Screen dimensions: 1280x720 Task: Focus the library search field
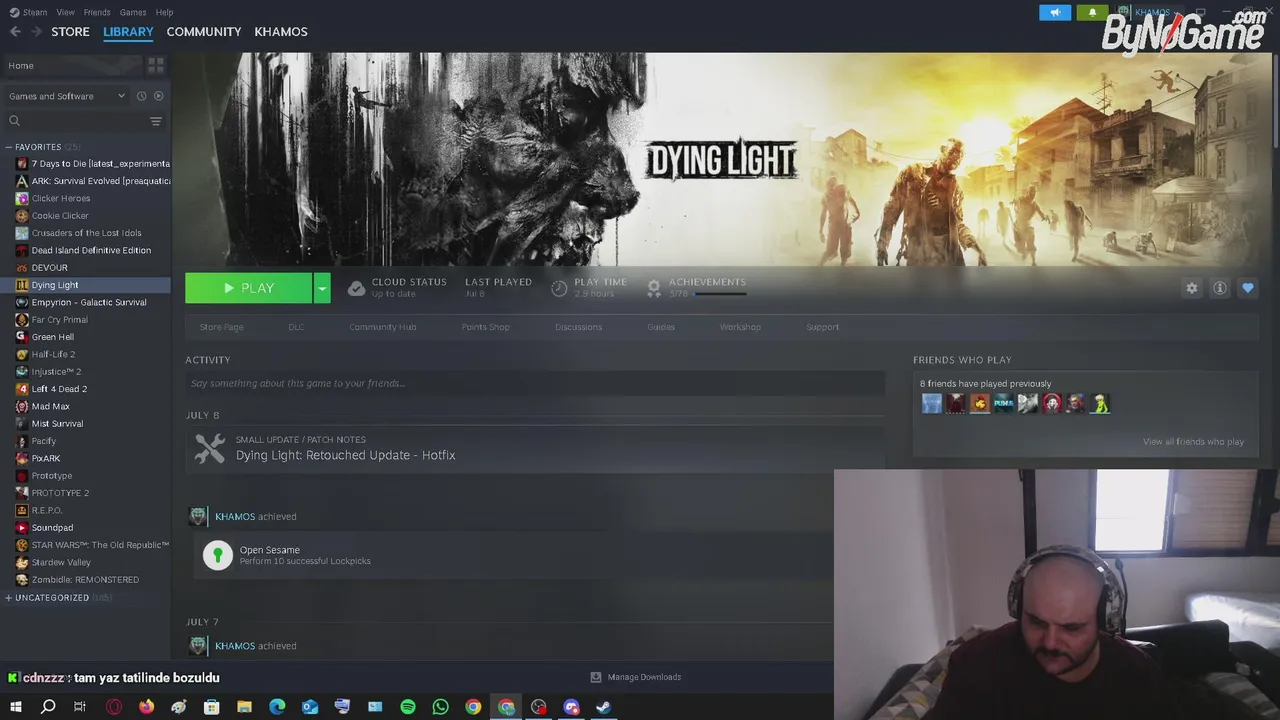[76, 121]
